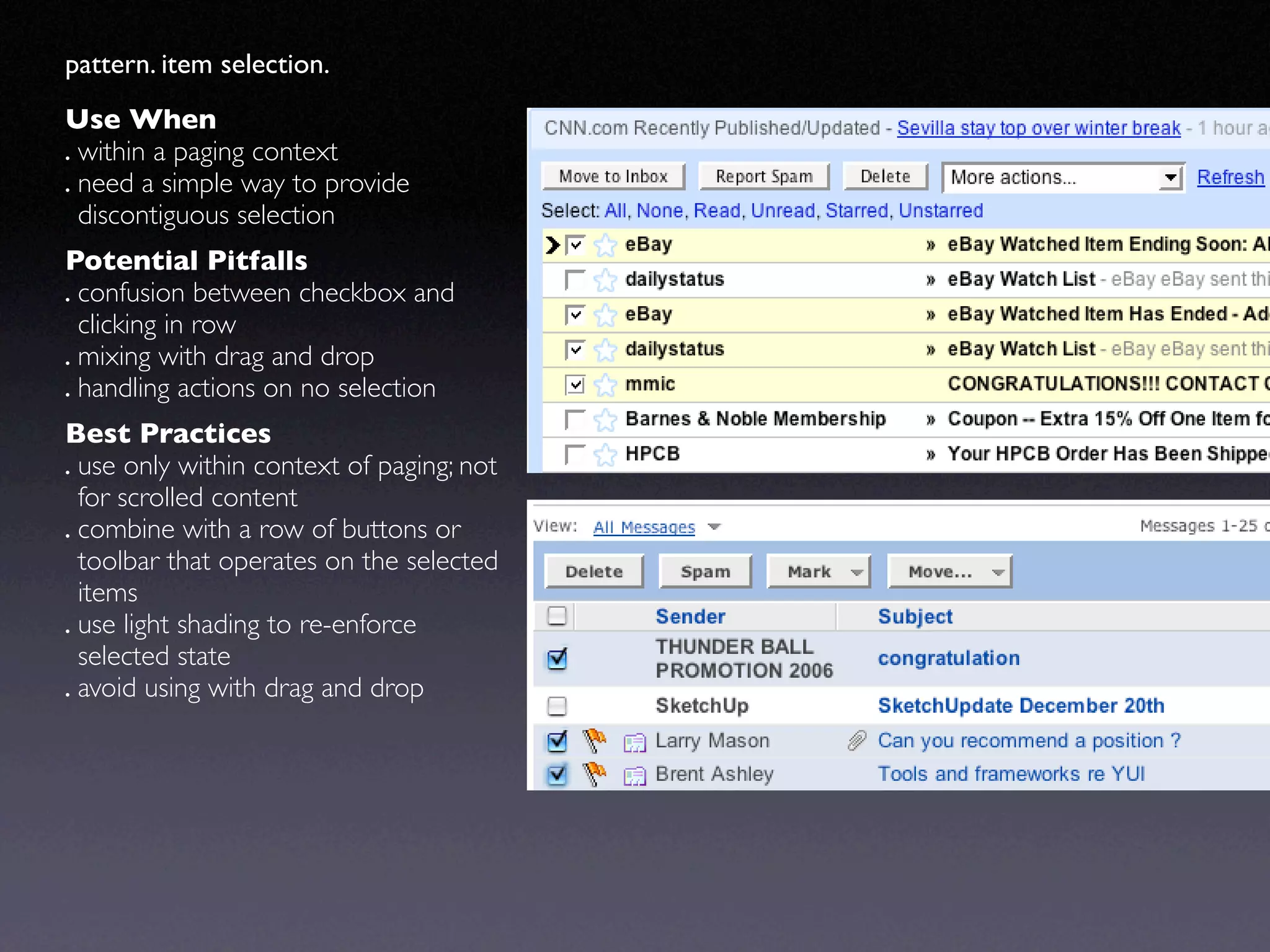The width and height of the screenshot is (1270, 952).
Task: Open the Sevilla stay top over winter break link
Action: pos(1039,128)
